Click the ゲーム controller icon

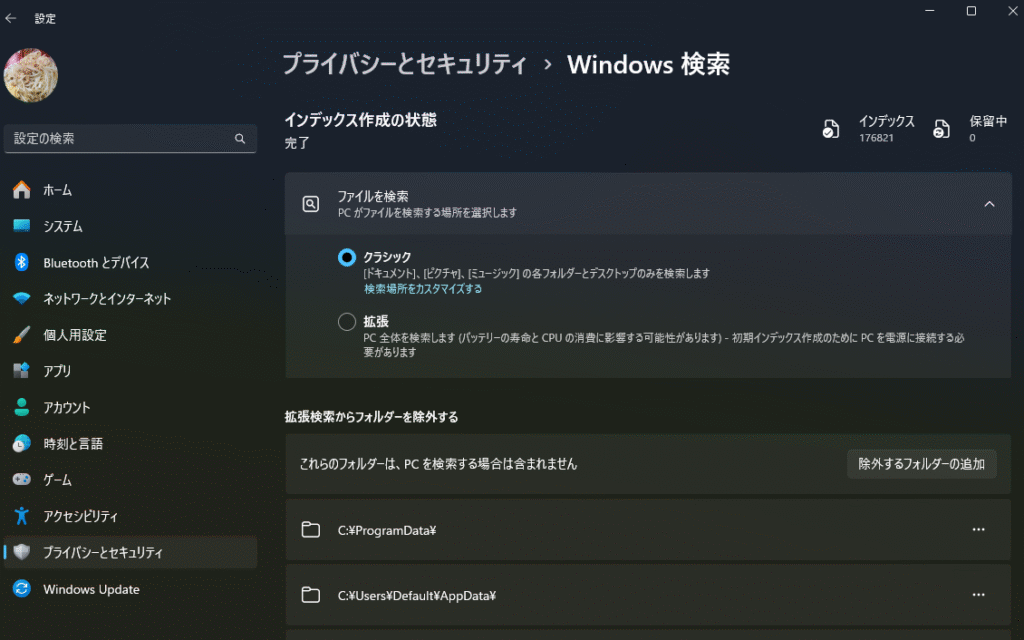pyautogui.click(x=22, y=479)
